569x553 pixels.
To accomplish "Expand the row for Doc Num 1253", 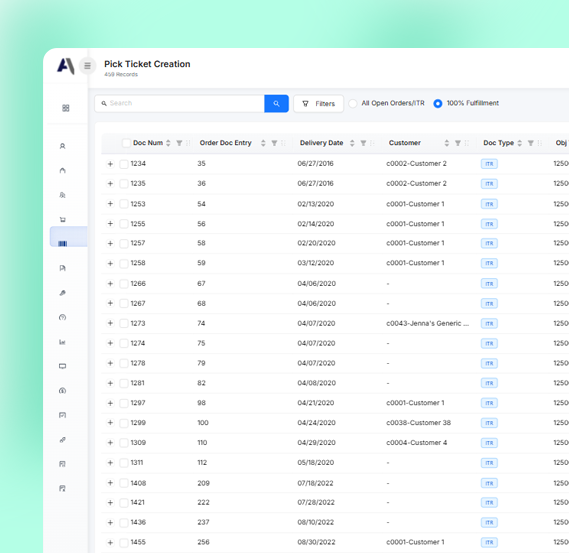I will pyautogui.click(x=110, y=204).
